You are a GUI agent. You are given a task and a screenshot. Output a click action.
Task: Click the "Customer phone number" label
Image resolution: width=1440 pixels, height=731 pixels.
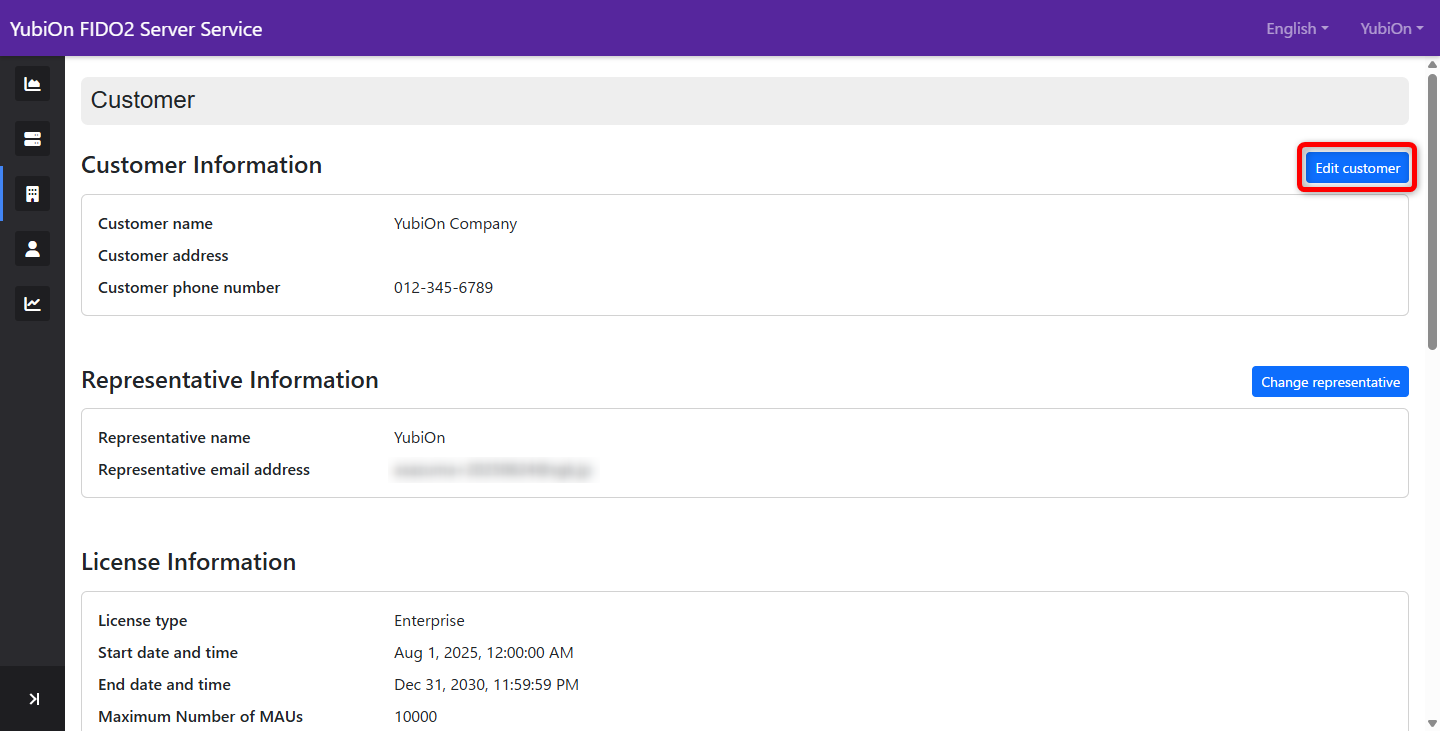tap(189, 288)
